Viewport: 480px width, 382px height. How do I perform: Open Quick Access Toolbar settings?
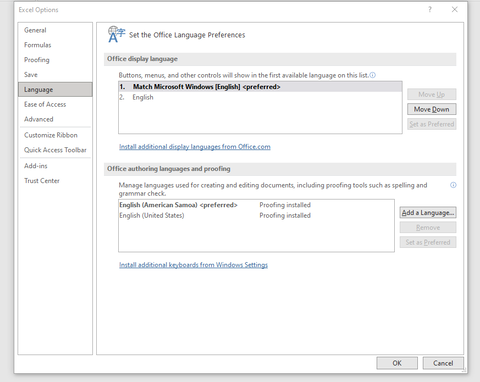pyautogui.click(x=55, y=150)
